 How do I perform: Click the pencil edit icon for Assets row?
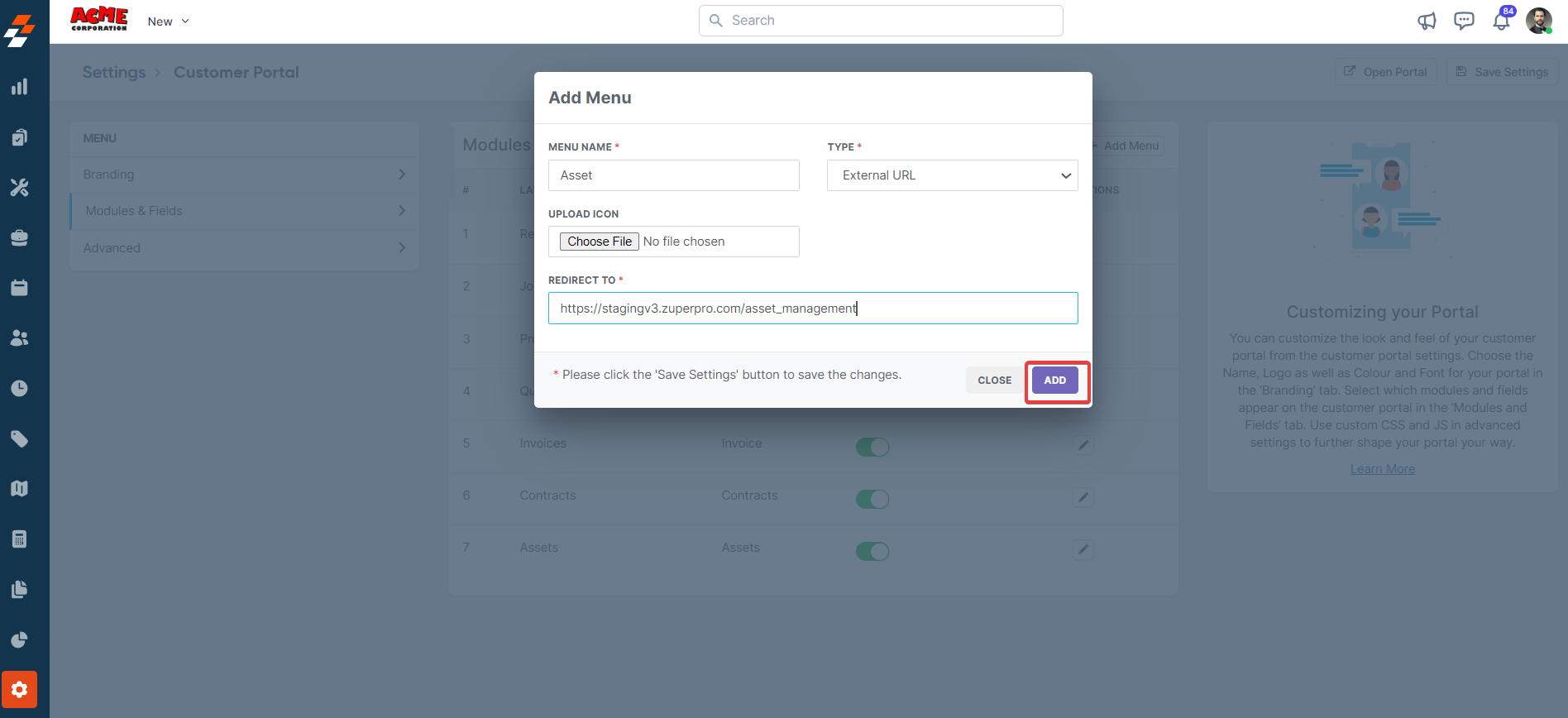click(x=1083, y=549)
